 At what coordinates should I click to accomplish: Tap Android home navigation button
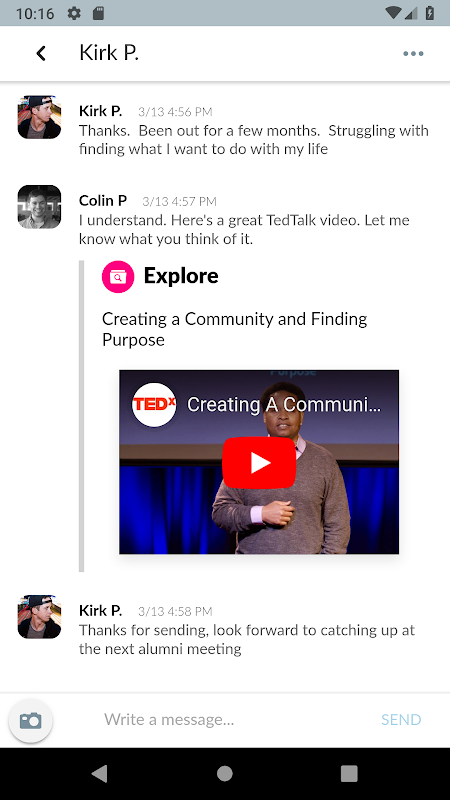click(x=224, y=774)
